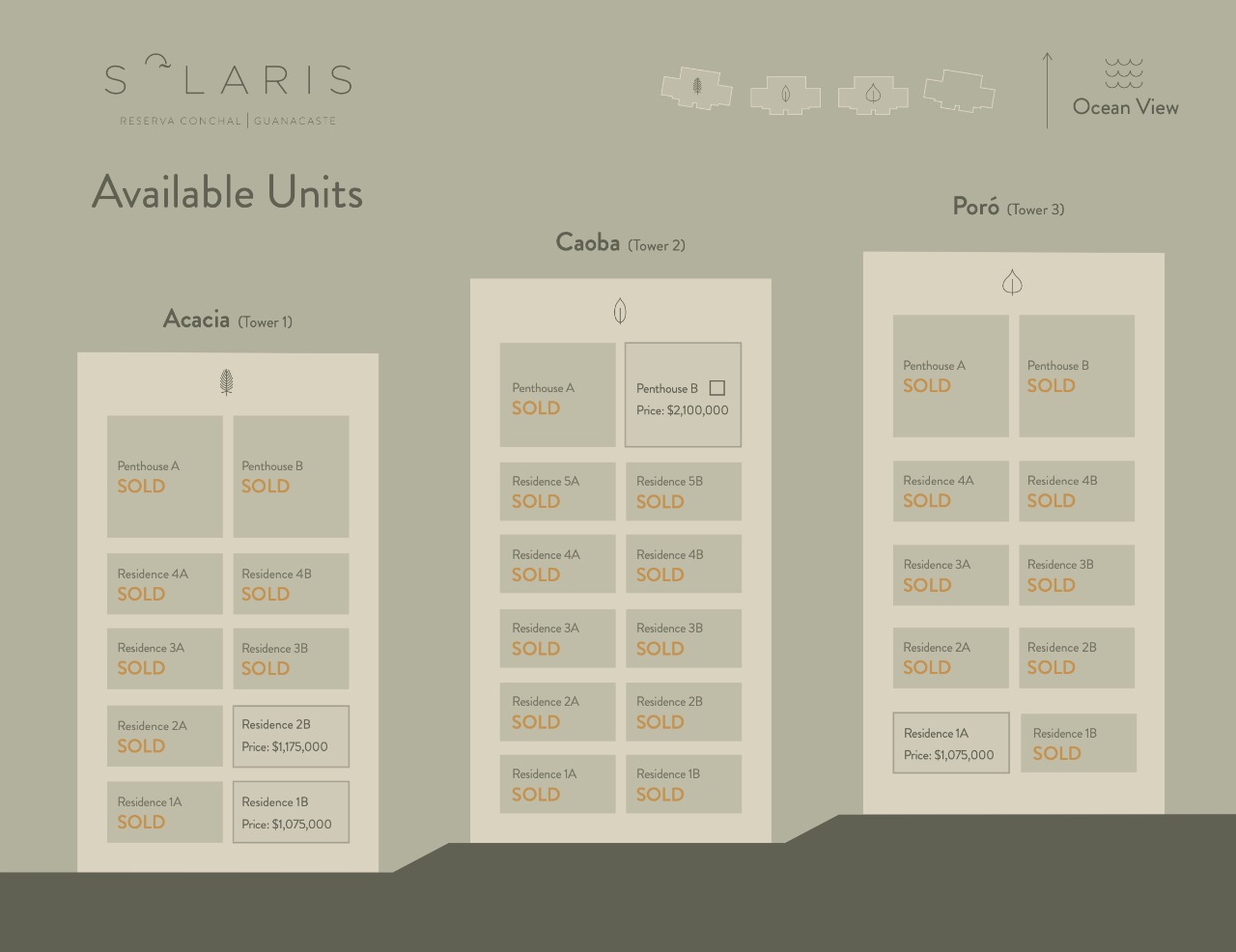1236x952 pixels.
Task: Select the blank fourth building footprint in header
Action: (959, 92)
